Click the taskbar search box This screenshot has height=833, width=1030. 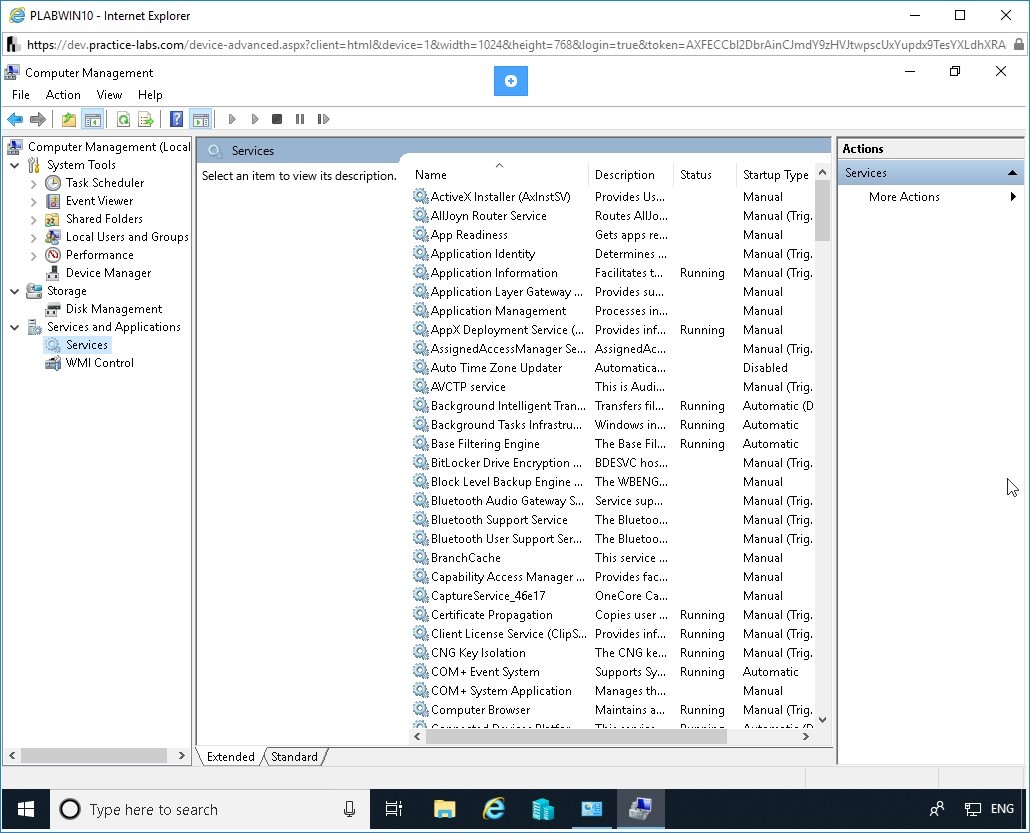pyautogui.click(x=210, y=809)
